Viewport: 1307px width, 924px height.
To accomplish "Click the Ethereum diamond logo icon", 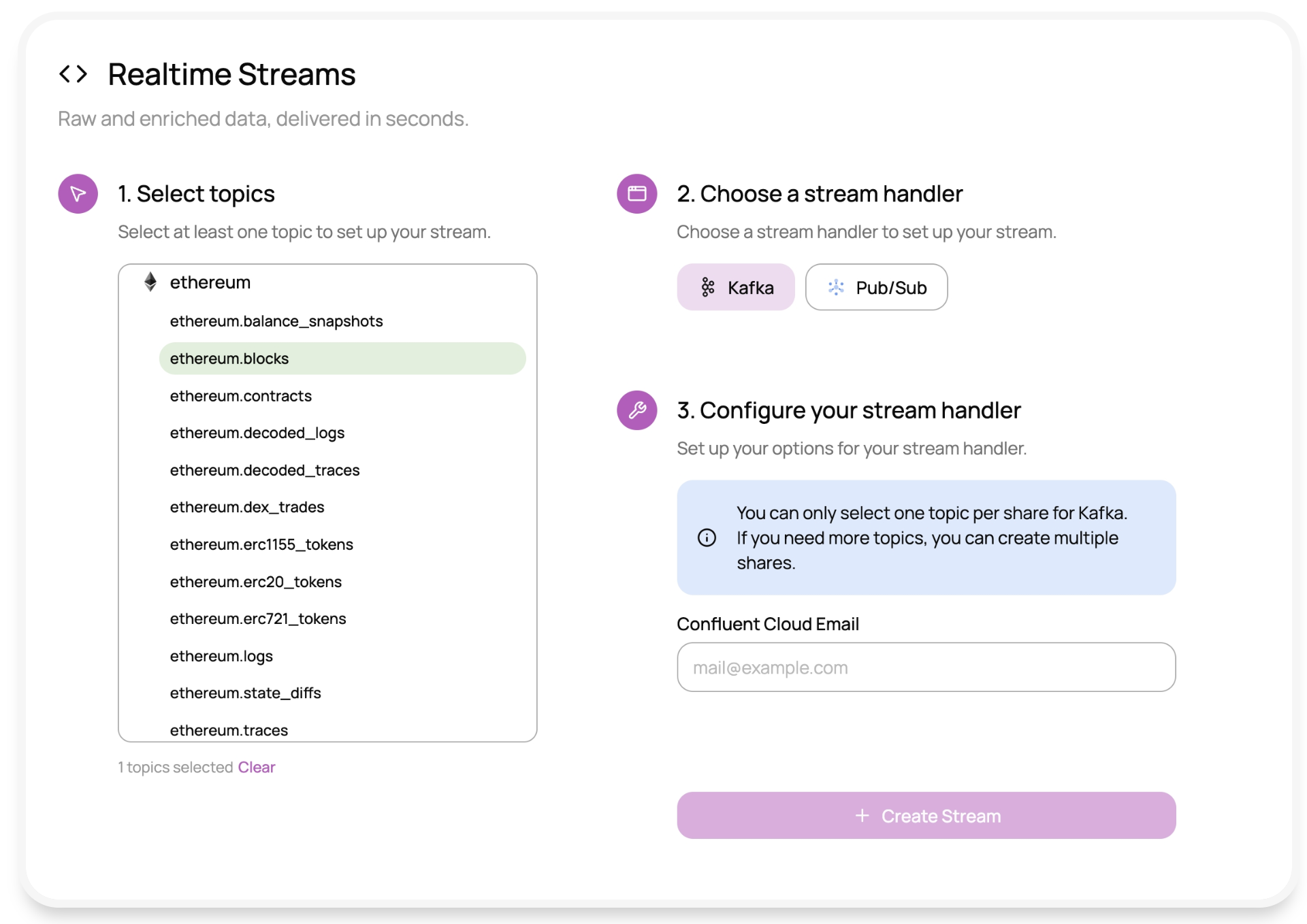I will 150,282.
